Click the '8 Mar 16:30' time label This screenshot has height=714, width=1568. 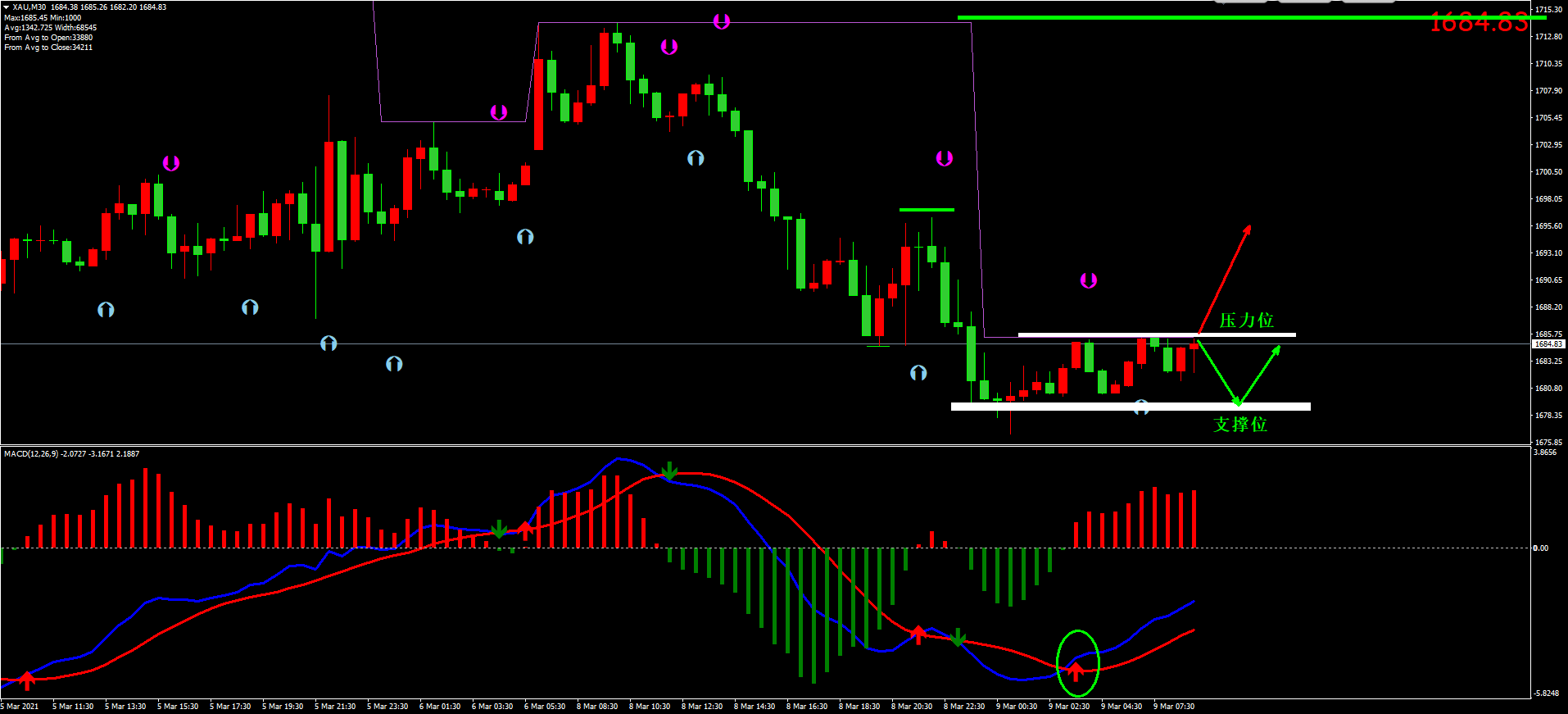(807, 707)
